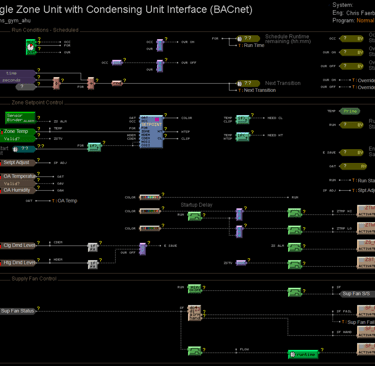The image size is (375, 366).
Task: Click the middle COLOR block
Action: tap(150, 211)
